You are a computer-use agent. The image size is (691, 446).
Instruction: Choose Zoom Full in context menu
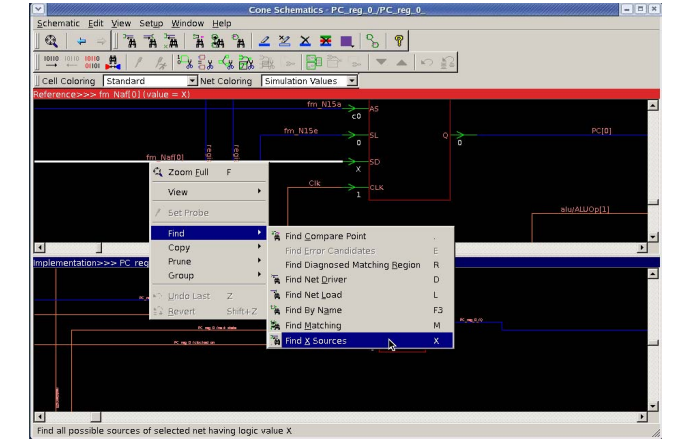209,172
